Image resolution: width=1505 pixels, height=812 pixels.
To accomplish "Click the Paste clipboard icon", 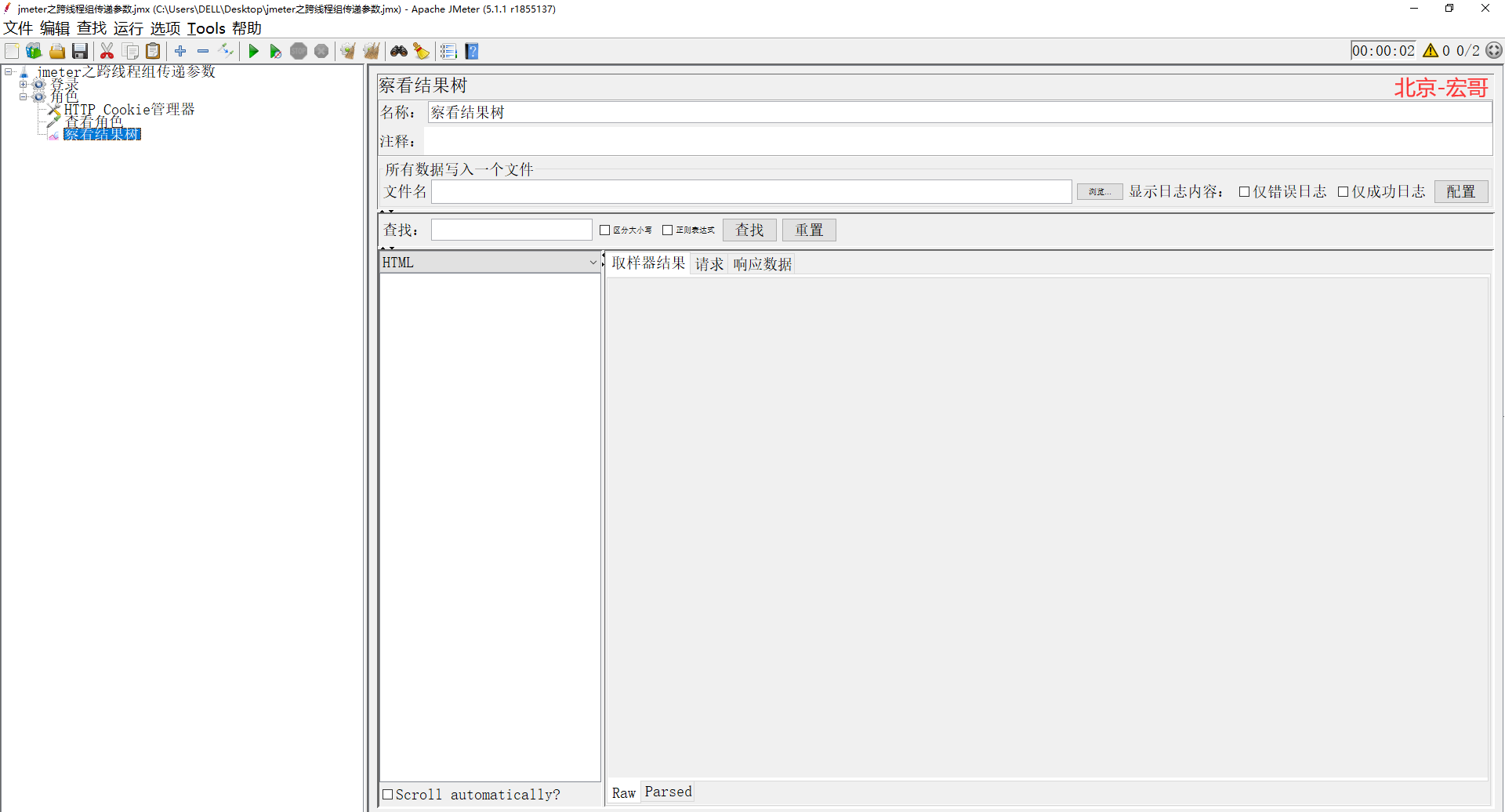I will click(x=154, y=51).
